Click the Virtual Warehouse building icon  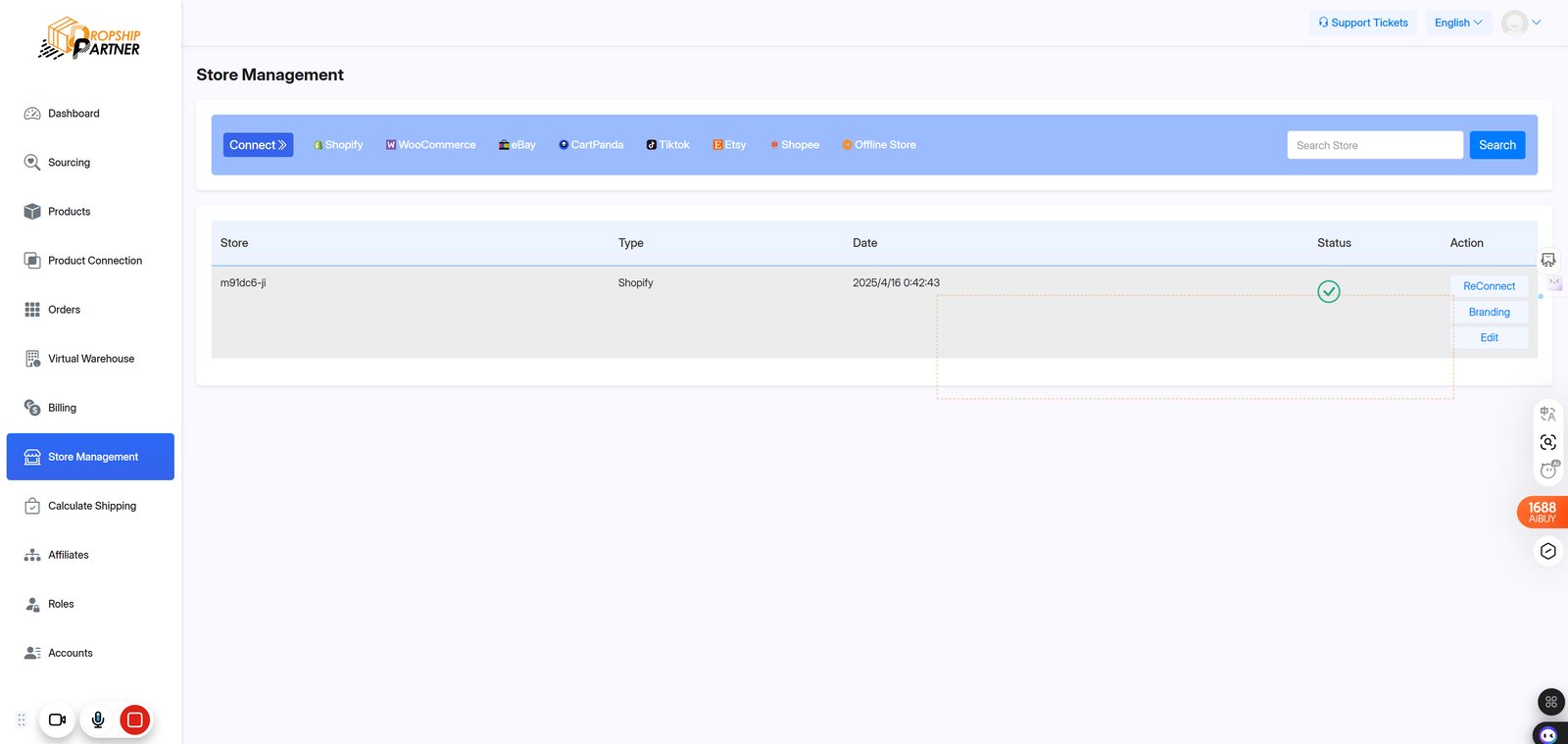click(32, 359)
